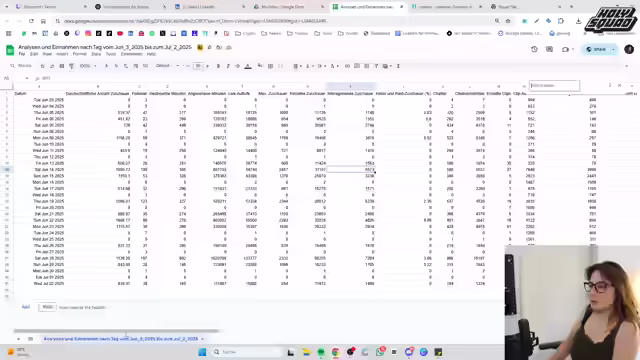Click the Windows Start button
The height and width of the screenshot is (360, 640).
click(x=202, y=352)
